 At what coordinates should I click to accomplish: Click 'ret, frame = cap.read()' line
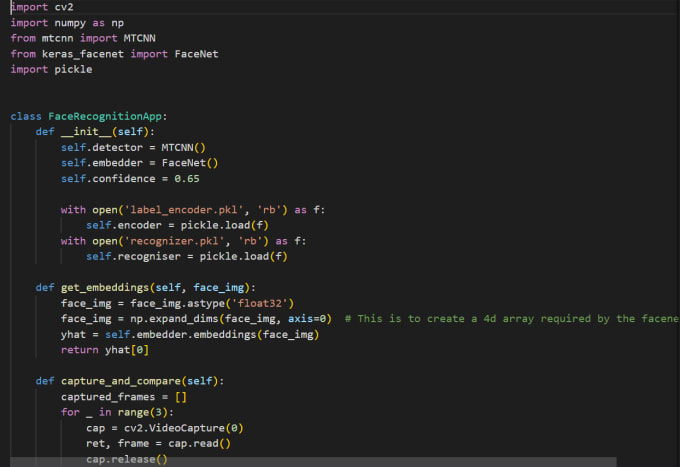pos(158,444)
